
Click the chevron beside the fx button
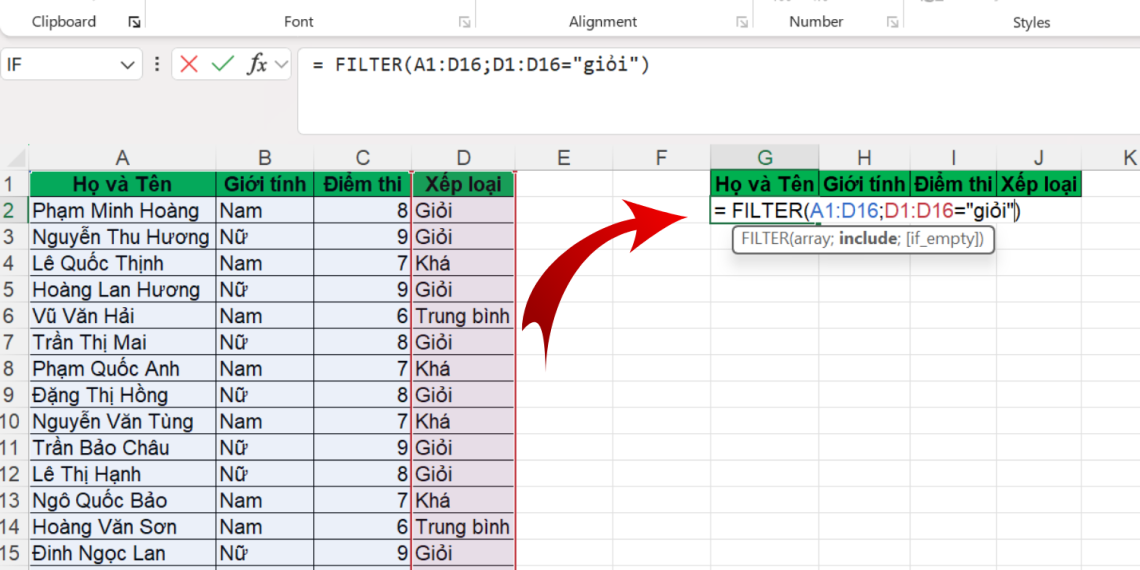point(281,65)
